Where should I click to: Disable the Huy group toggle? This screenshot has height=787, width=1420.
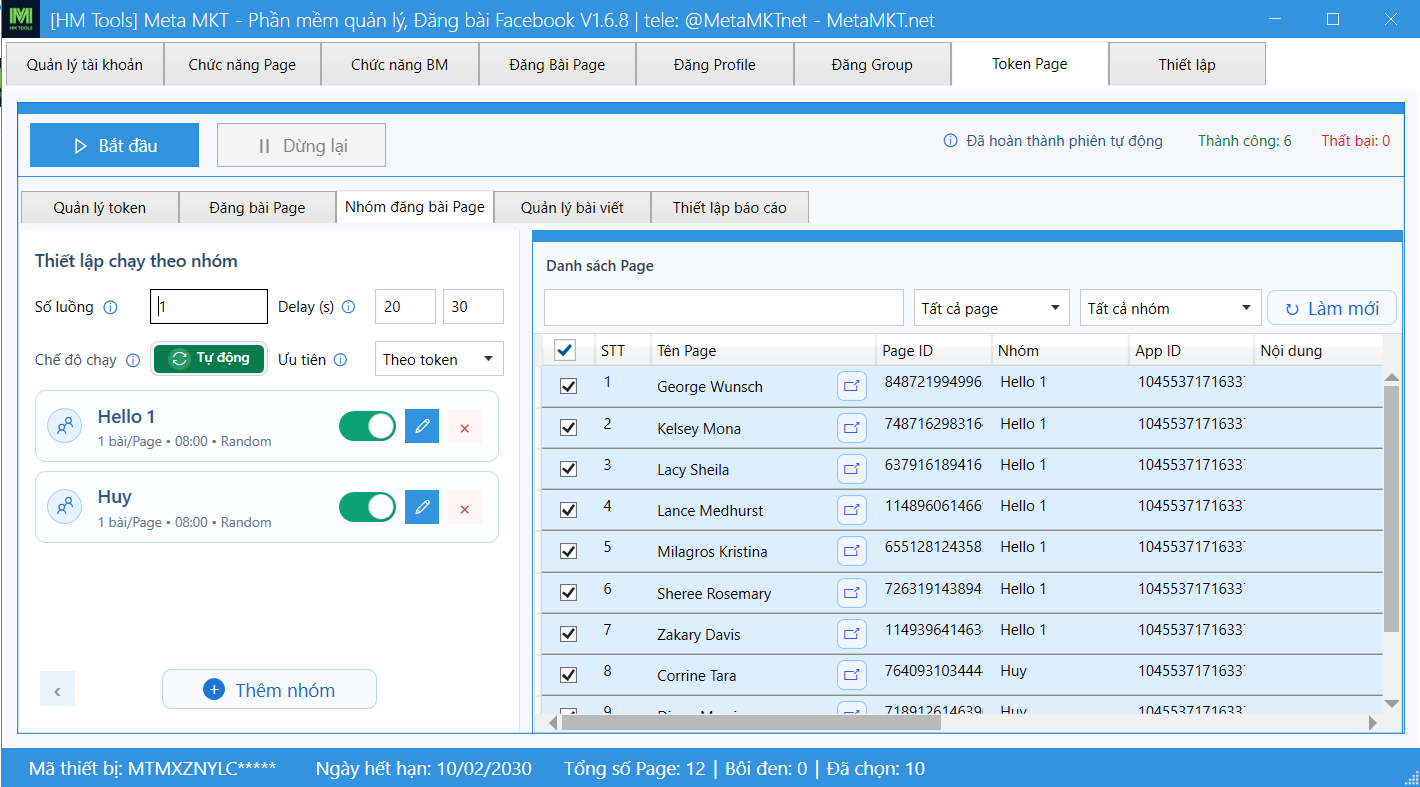(x=367, y=507)
